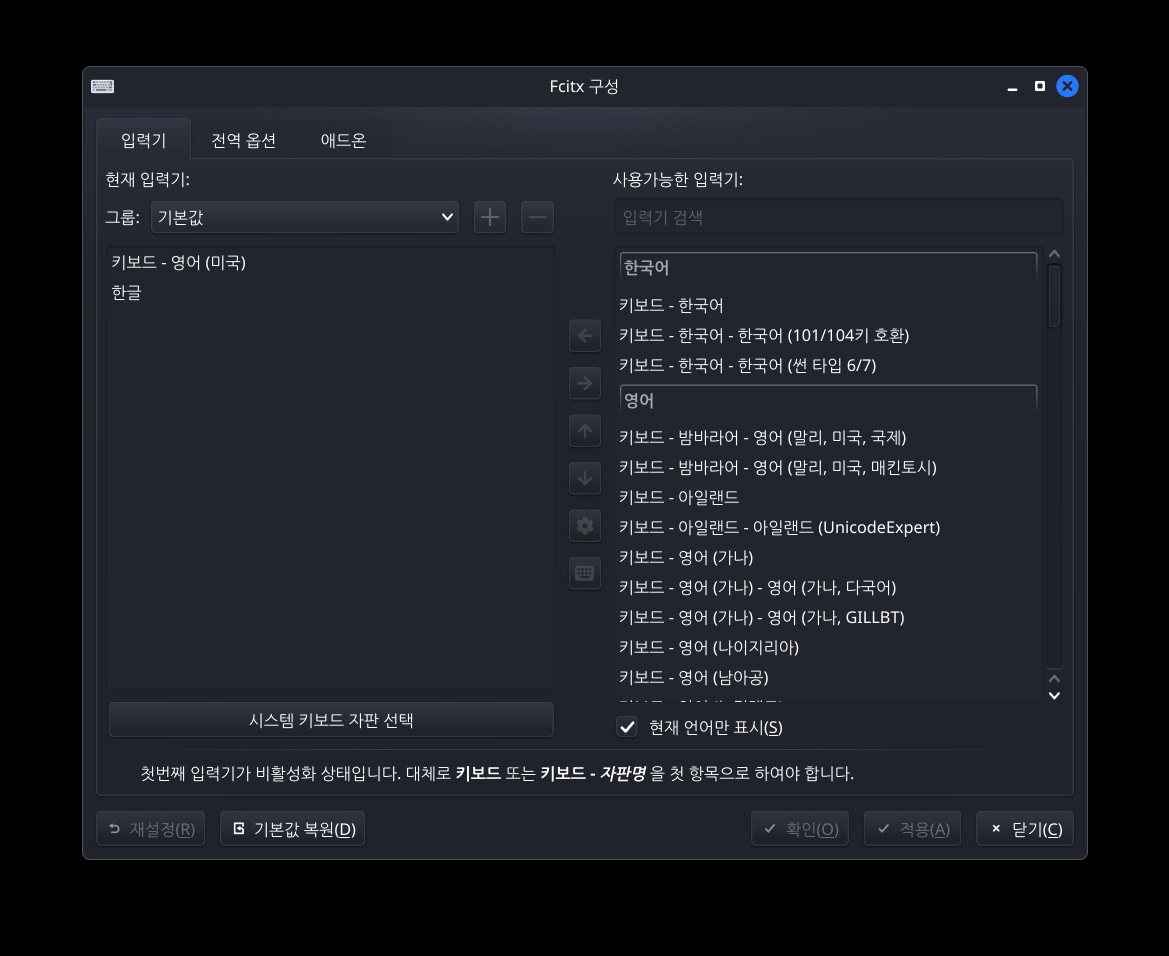Click the move down arrow icon
The width and height of the screenshot is (1169, 956).
[584, 478]
